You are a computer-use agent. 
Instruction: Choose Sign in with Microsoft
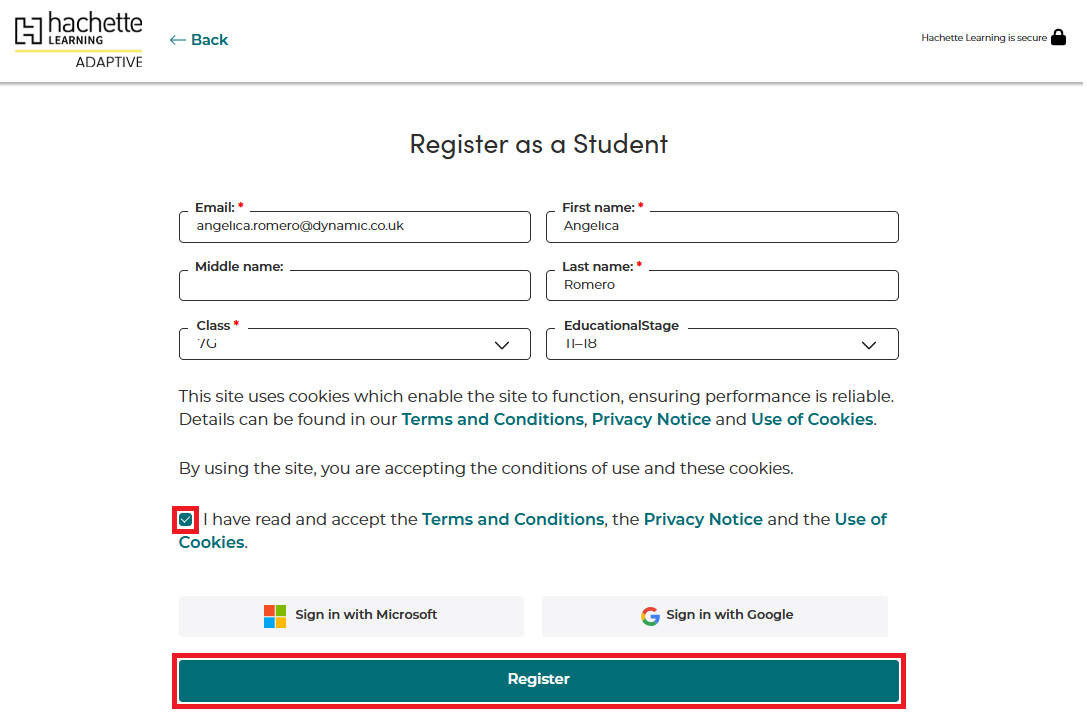(x=351, y=616)
